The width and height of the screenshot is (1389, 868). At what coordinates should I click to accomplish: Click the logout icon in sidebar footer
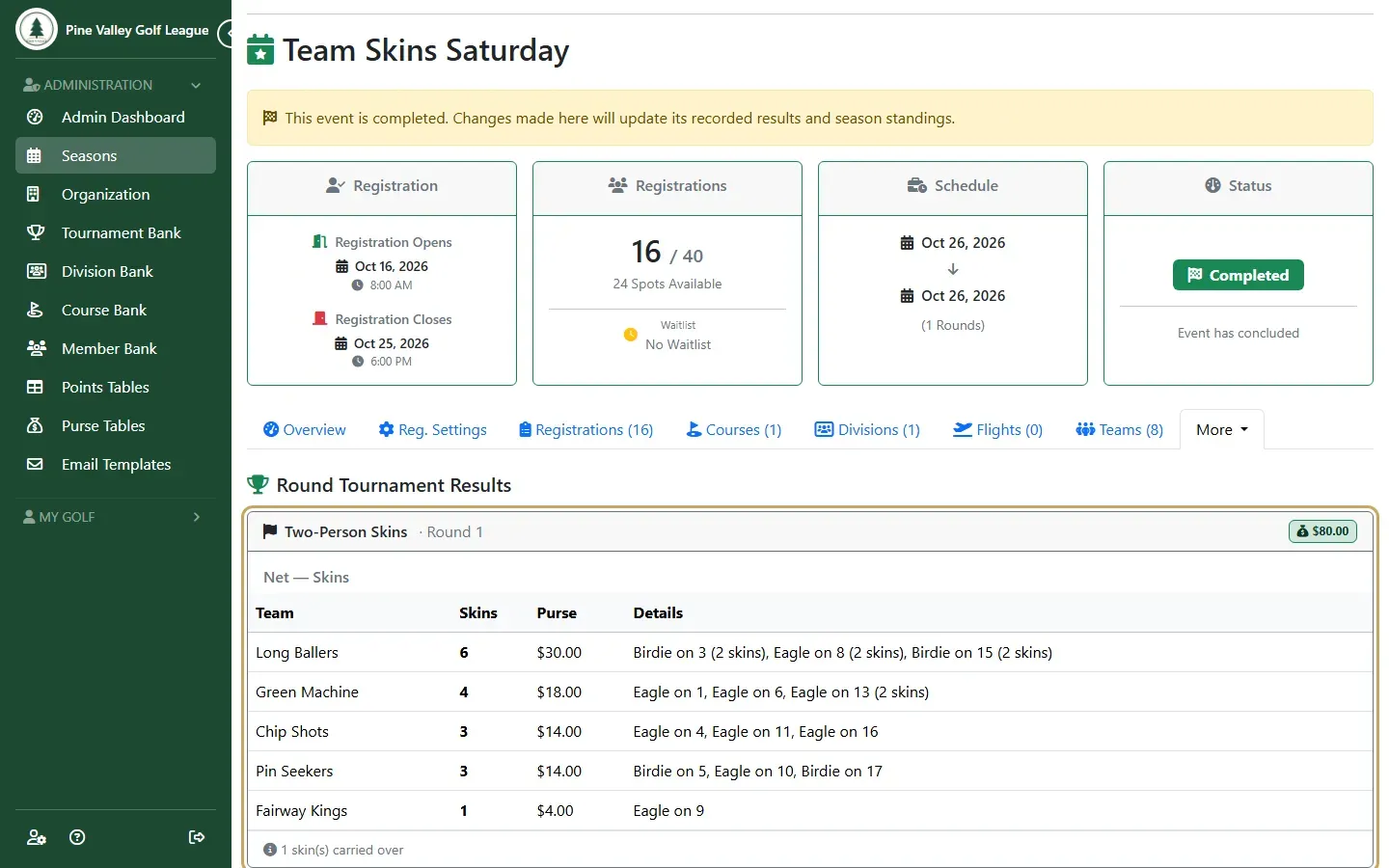(x=197, y=837)
